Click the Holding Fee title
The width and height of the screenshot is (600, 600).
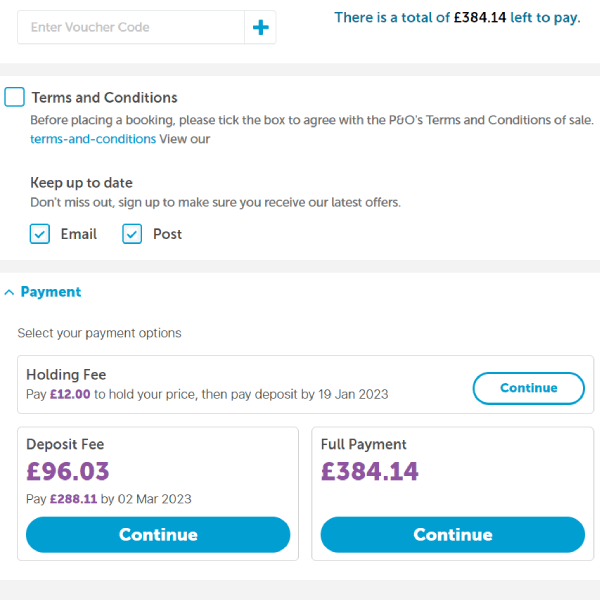(66, 375)
